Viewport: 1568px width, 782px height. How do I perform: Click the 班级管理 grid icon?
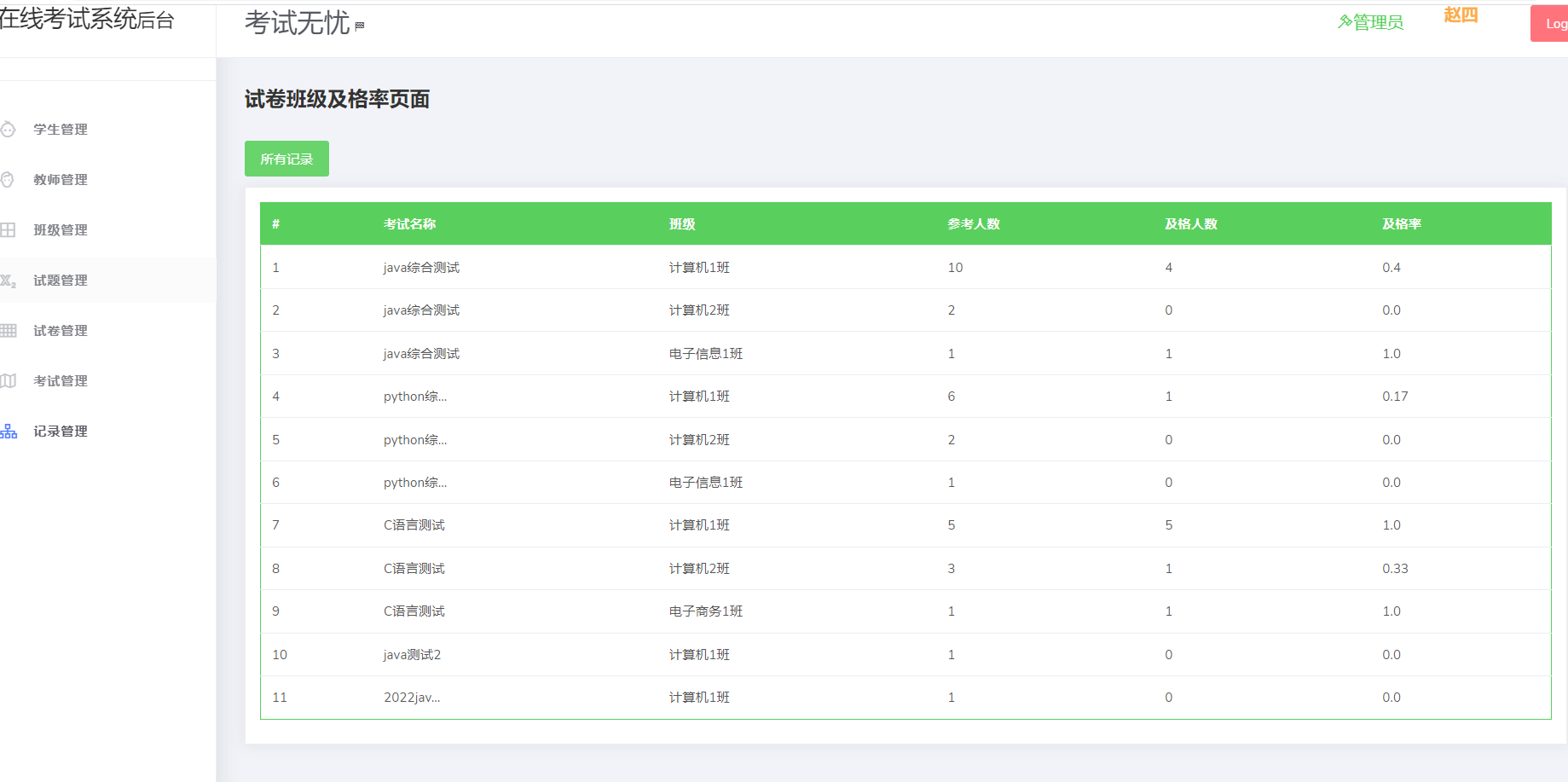tap(9, 230)
